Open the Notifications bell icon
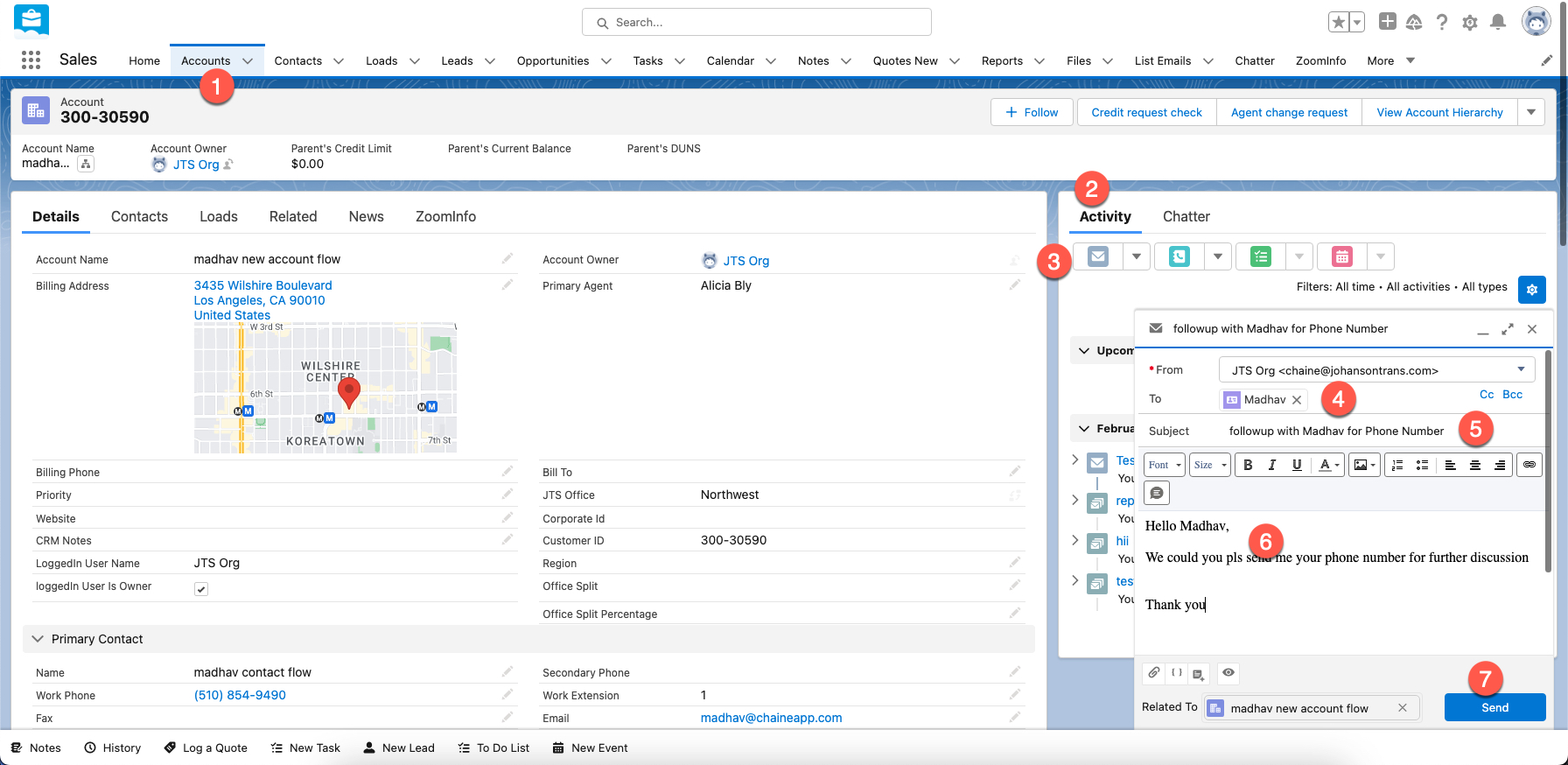The width and height of the screenshot is (1568, 765). [x=1498, y=23]
